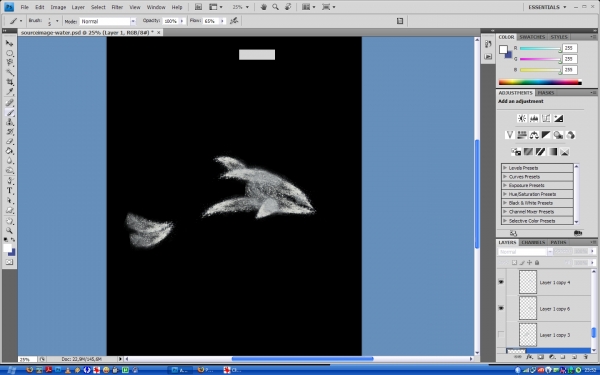Show Layer 1 copy 3
The width and height of the screenshot is (600, 375).
[501, 335]
